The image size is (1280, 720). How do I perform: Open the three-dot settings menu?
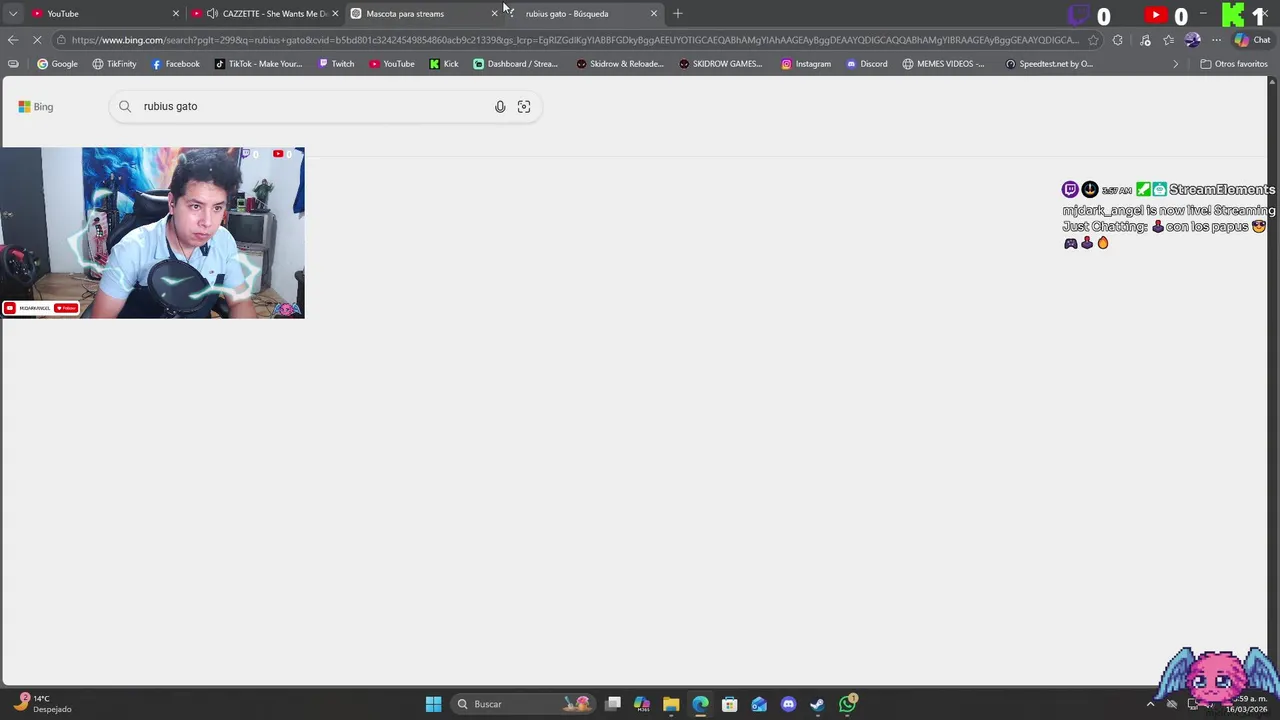click(1216, 40)
